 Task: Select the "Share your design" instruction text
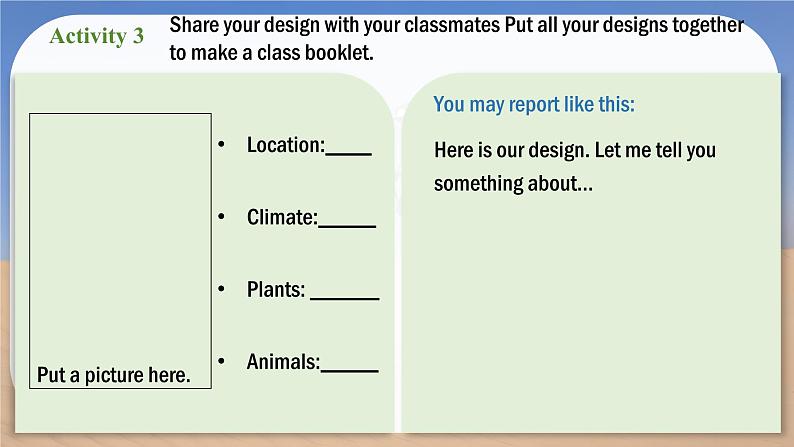click(x=456, y=25)
